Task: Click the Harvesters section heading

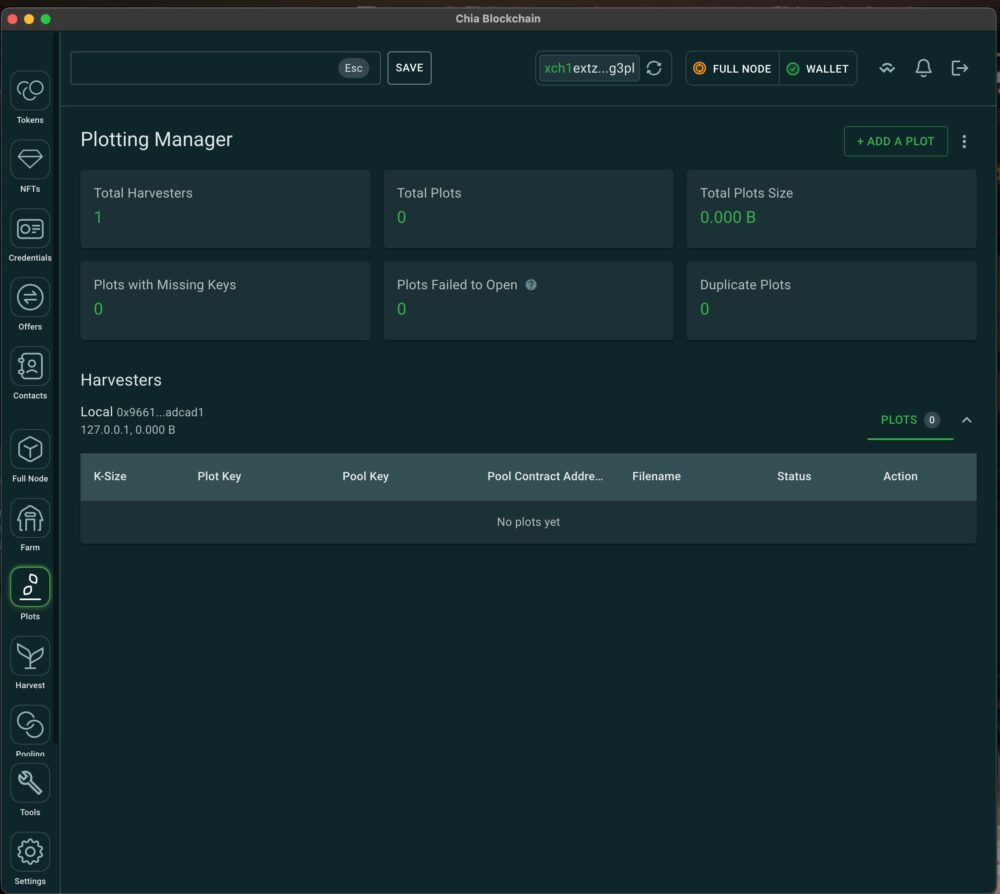Action: point(121,380)
